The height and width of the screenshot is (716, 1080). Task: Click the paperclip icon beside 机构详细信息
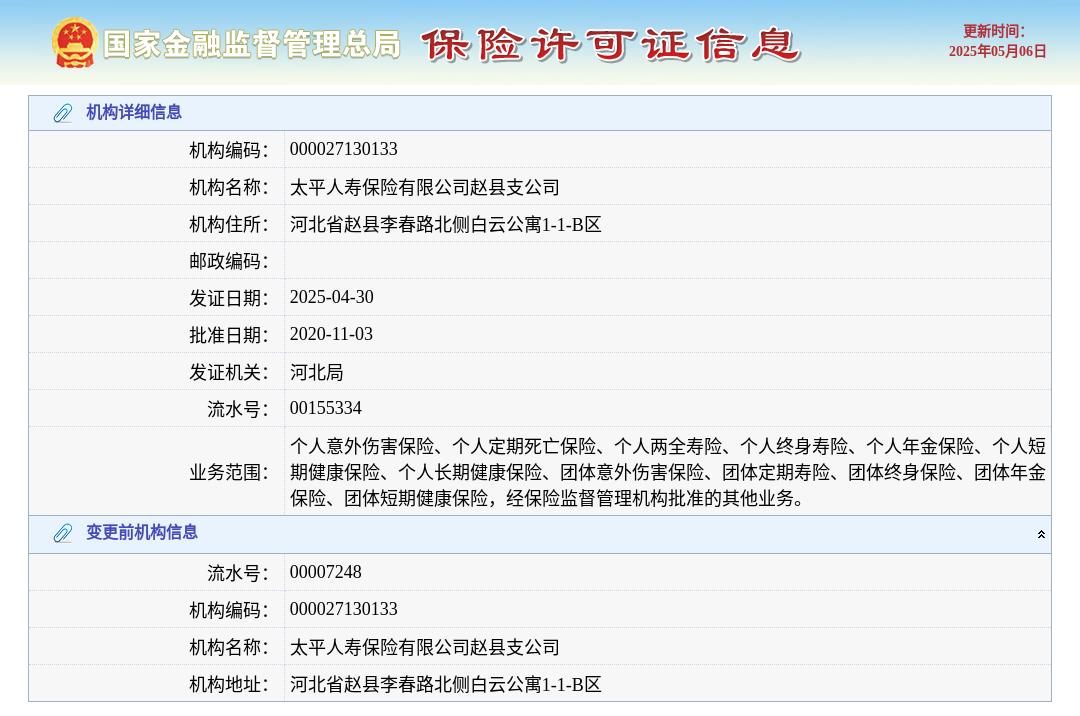tap(63, 113)
